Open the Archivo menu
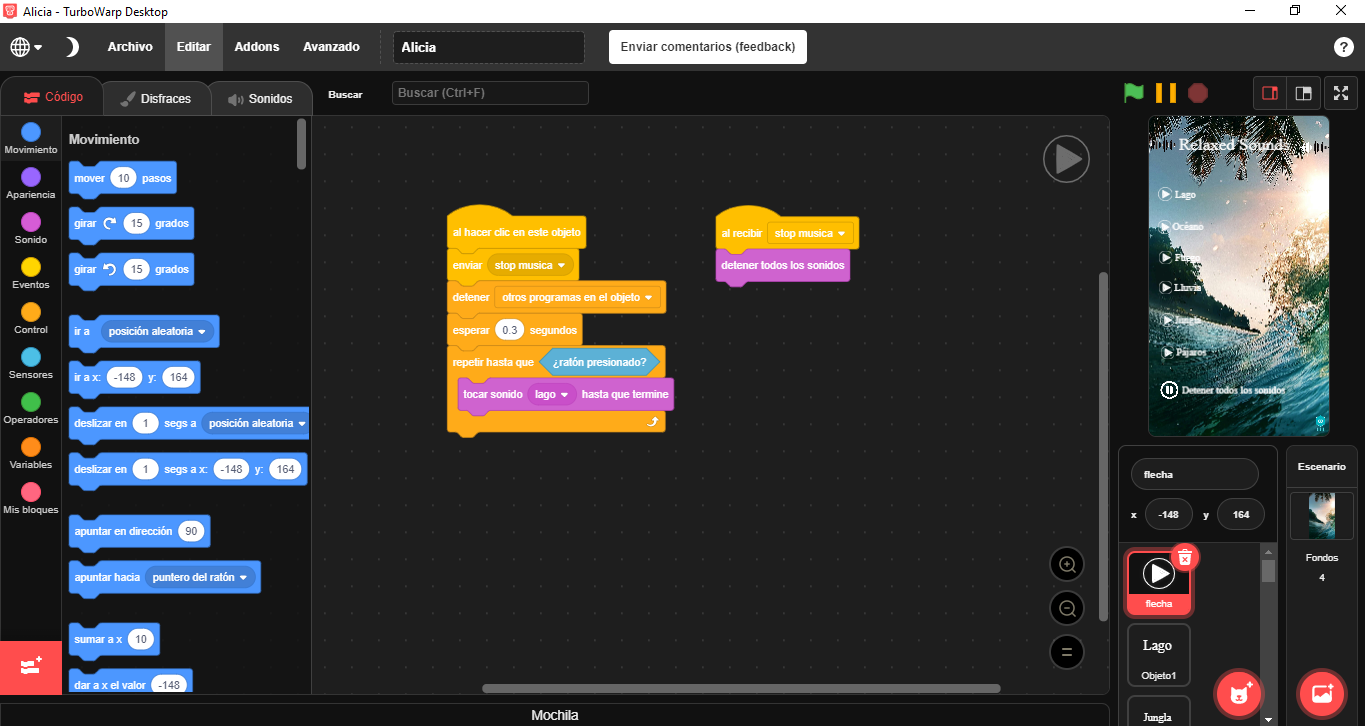Screen dimensions: 1365x726 (x=130, y=47)
